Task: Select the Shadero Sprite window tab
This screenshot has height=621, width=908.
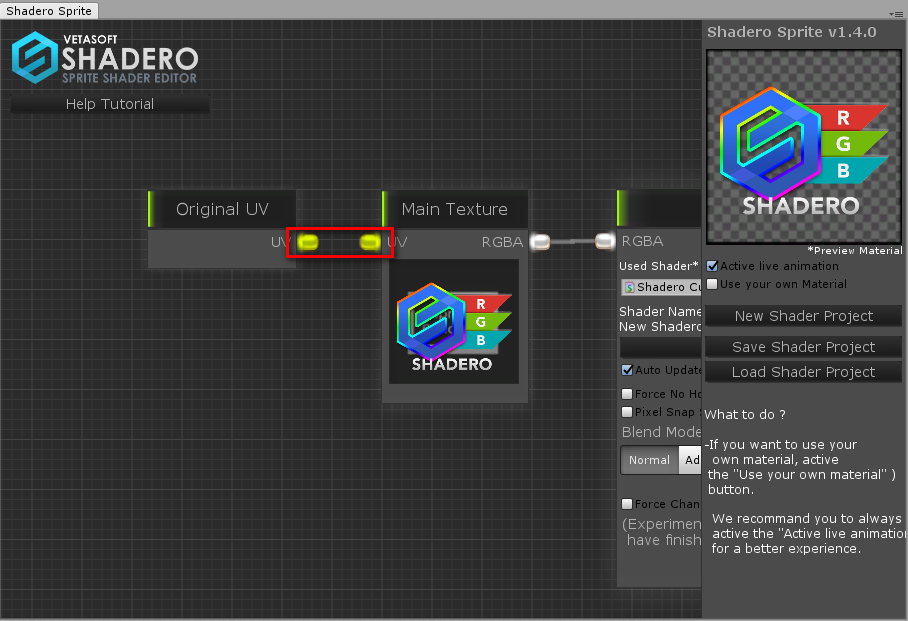Action: 49,10
